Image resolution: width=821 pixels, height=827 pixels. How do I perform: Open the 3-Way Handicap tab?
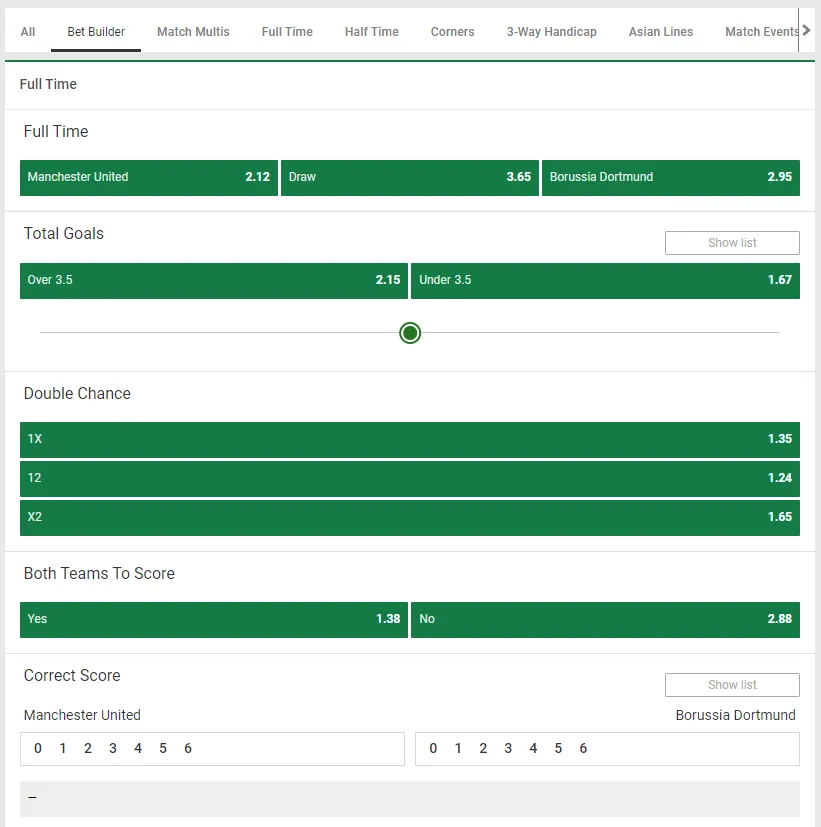551,32
